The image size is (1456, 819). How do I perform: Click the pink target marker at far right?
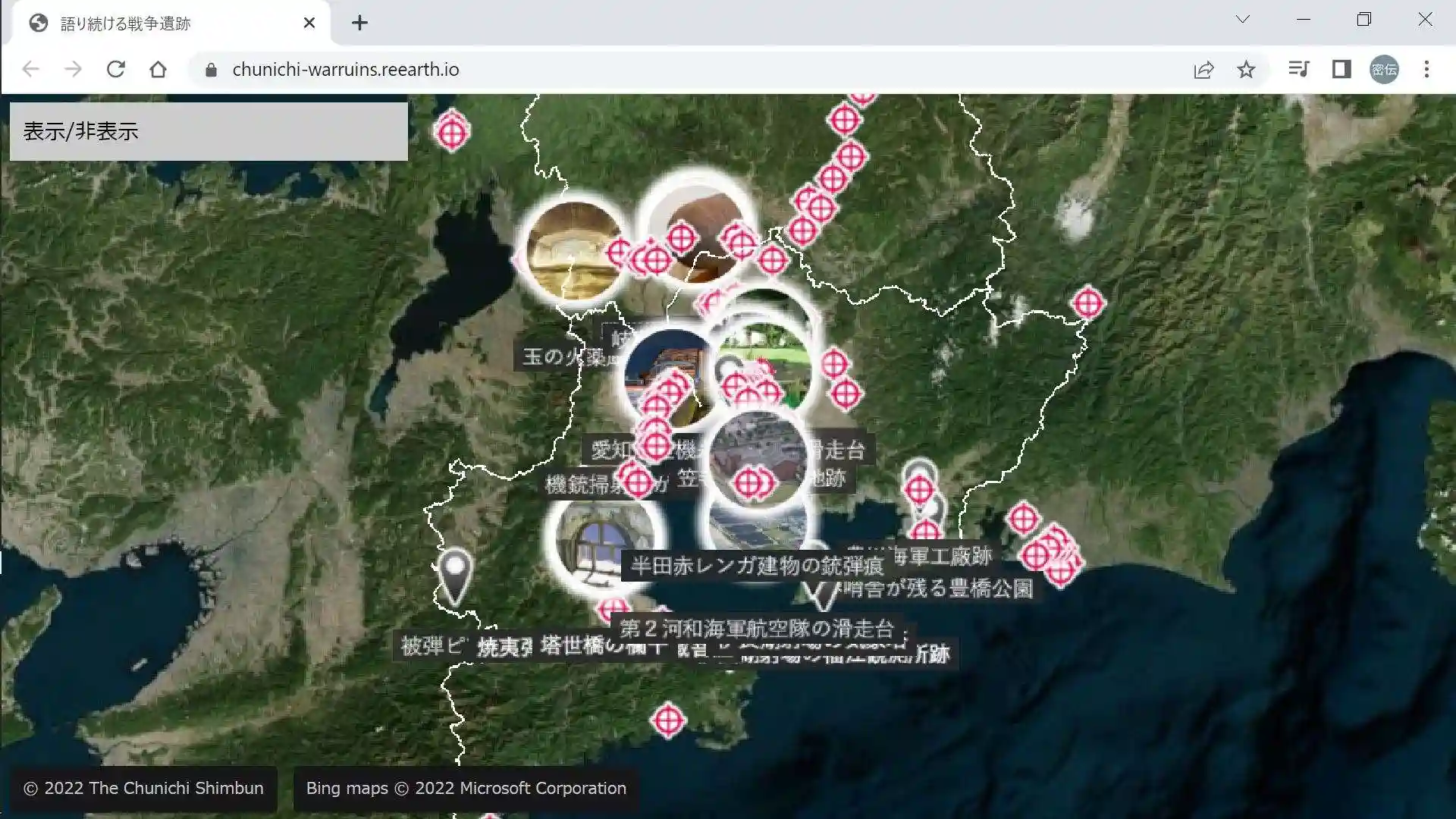pos(1087,303)
